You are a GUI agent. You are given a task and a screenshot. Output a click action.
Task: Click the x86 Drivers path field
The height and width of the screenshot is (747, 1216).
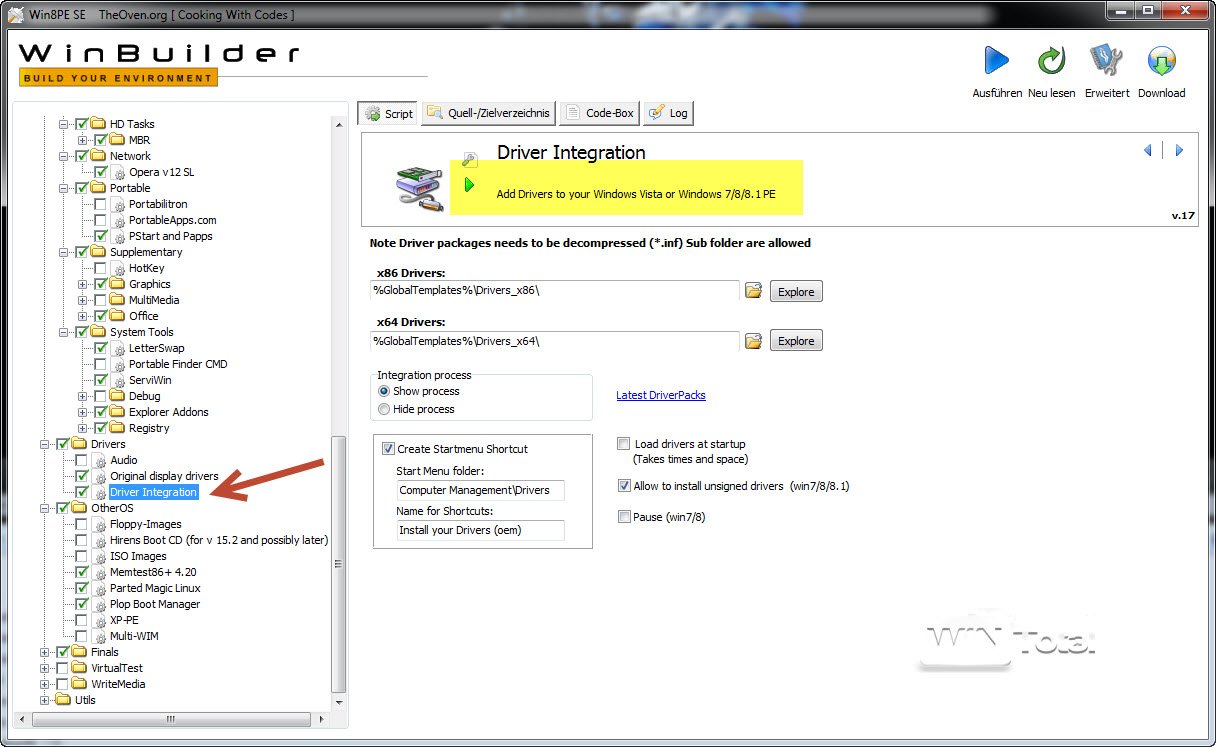point(555,290)
